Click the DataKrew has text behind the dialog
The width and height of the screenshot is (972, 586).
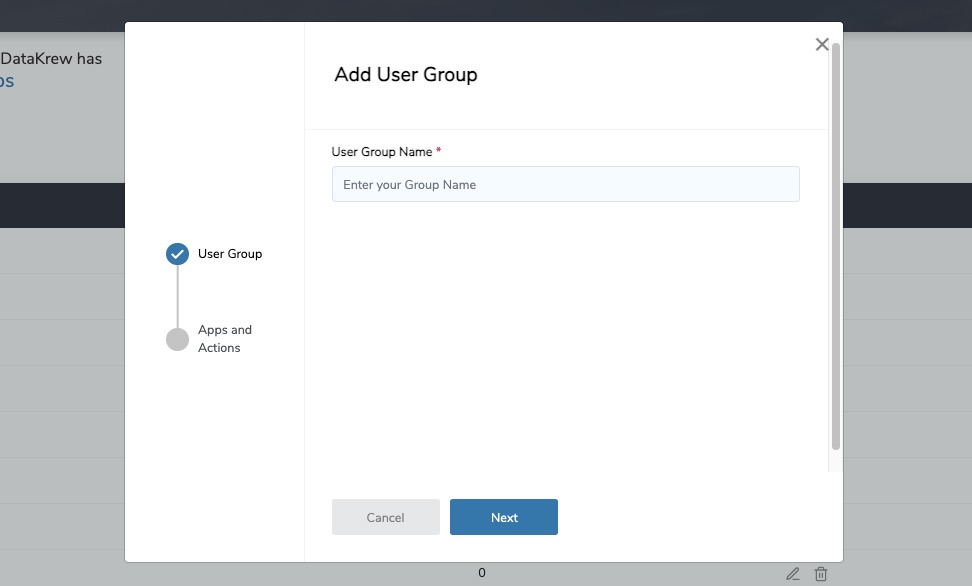(51, 58)
